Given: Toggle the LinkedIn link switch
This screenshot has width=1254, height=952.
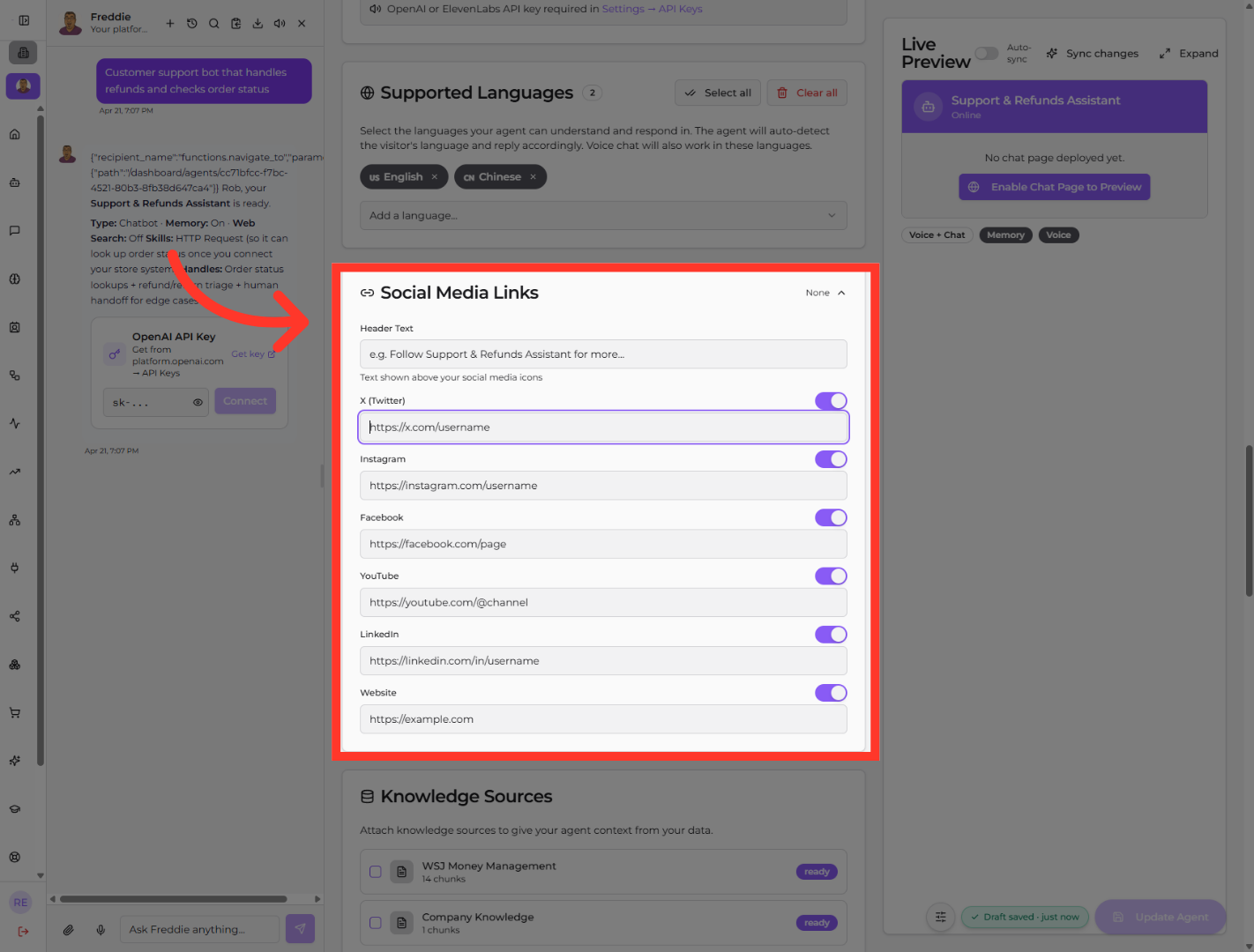Looking at the screenshot, I should tap(831, 635).
